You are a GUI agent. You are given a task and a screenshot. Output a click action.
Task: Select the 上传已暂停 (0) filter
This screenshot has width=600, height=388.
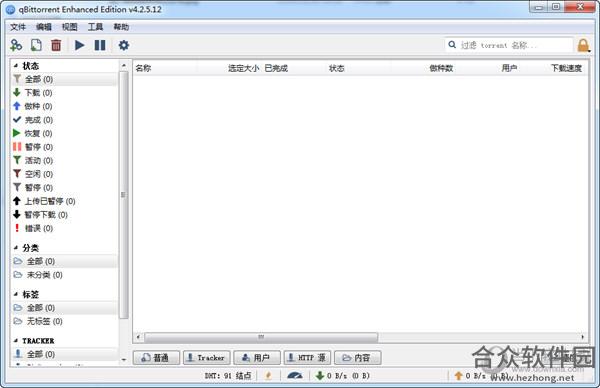64,201
